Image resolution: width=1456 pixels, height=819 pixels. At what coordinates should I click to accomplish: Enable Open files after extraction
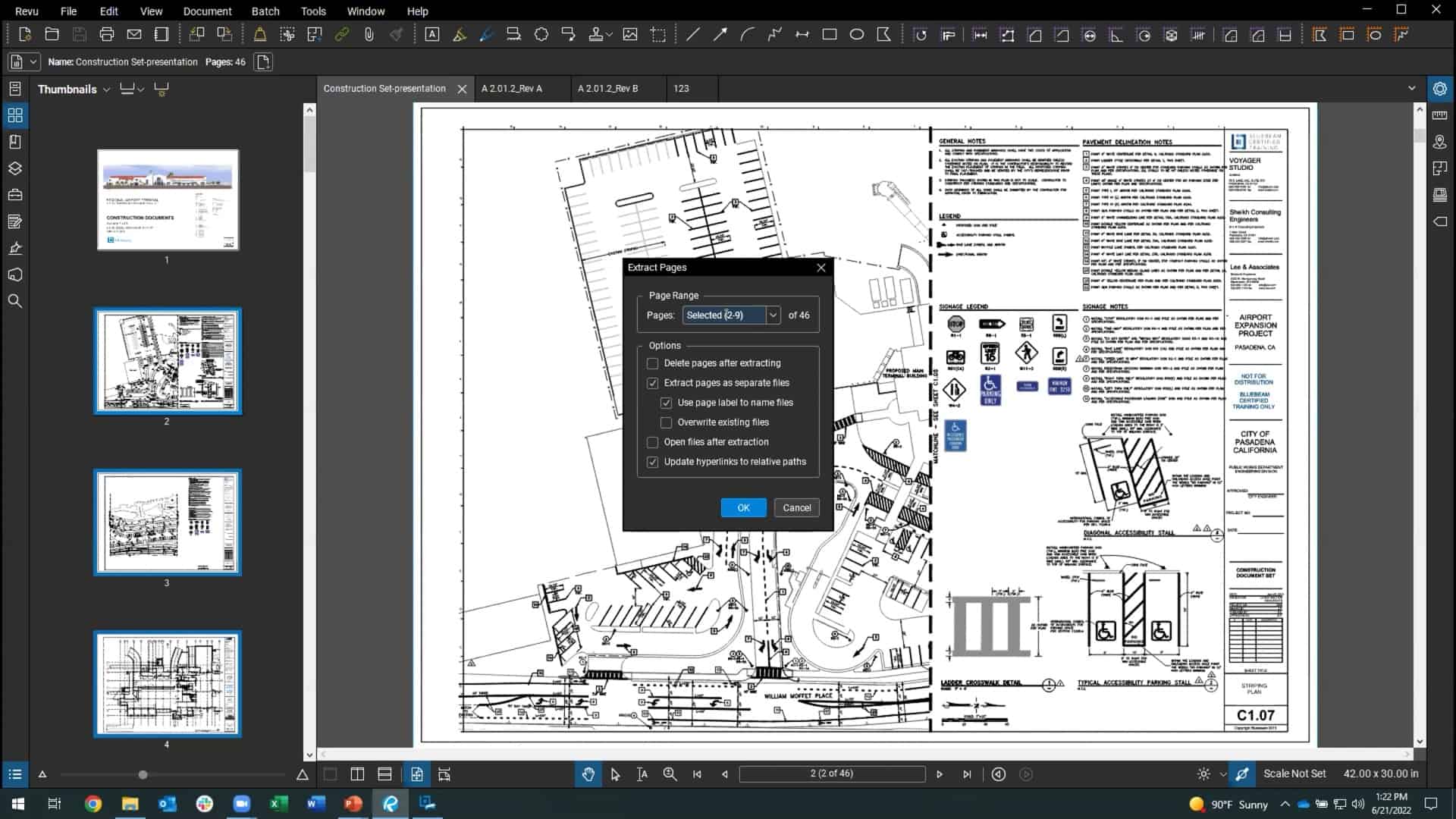coord(653,442)
